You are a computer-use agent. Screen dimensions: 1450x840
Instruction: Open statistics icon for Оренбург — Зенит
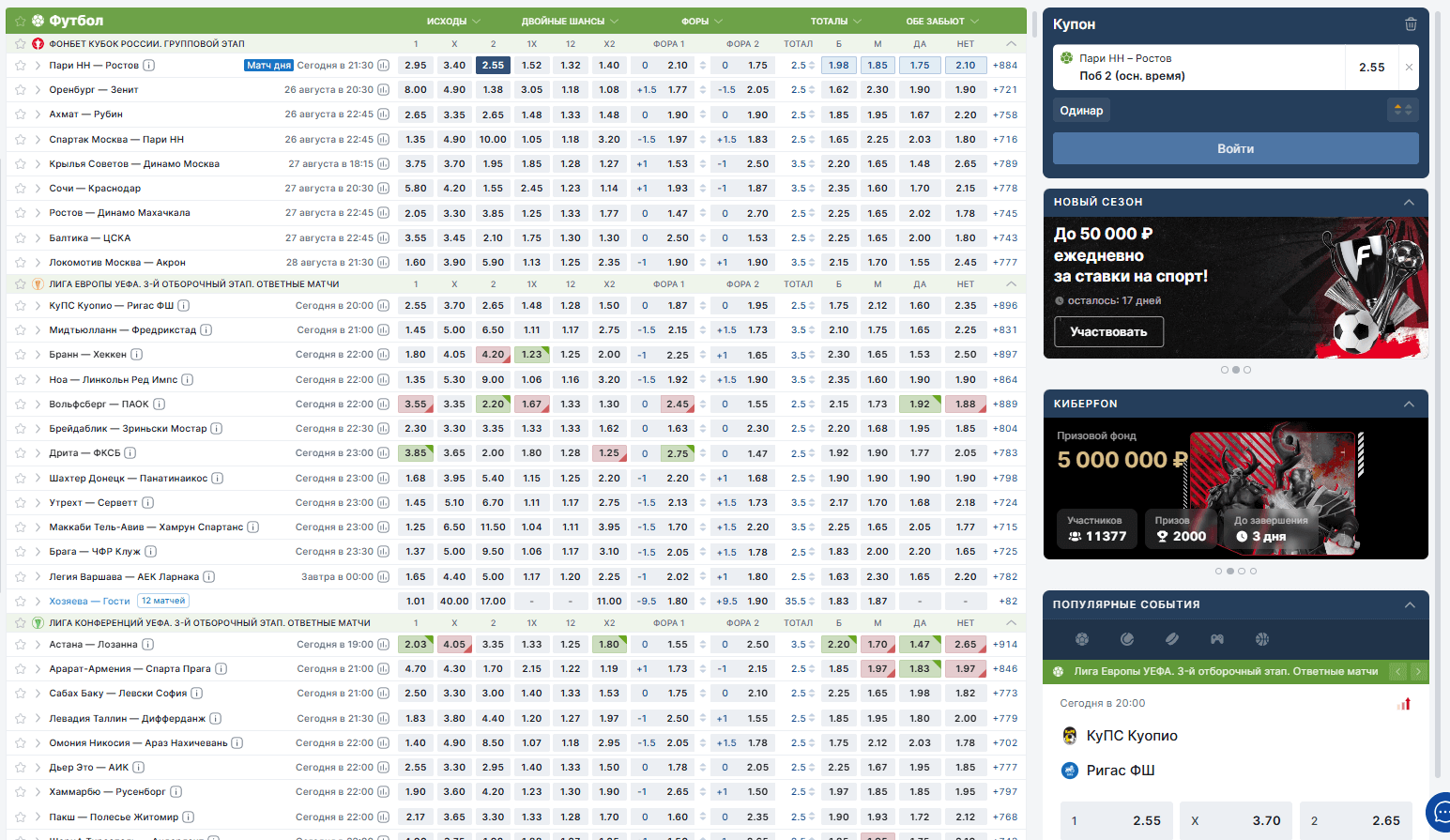pyautogui.click(x=383, y=90)
